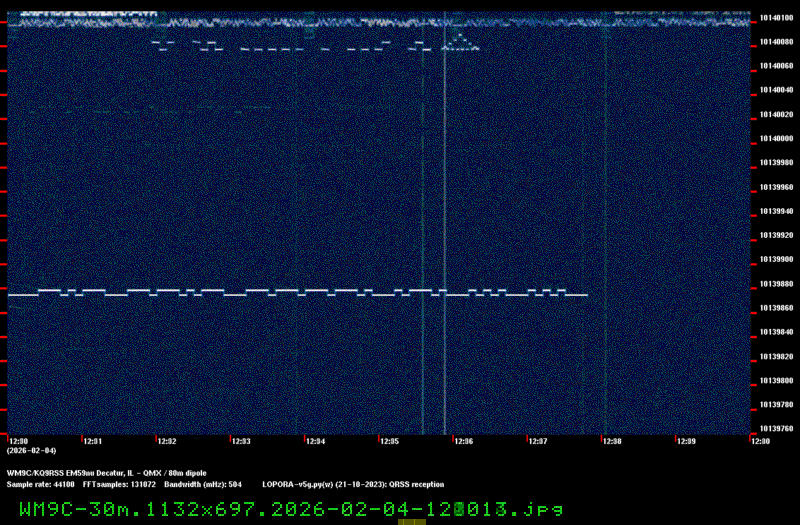Click the WM9C/KQ9RSS station description text
800x525 pixels.
[107, 472]
